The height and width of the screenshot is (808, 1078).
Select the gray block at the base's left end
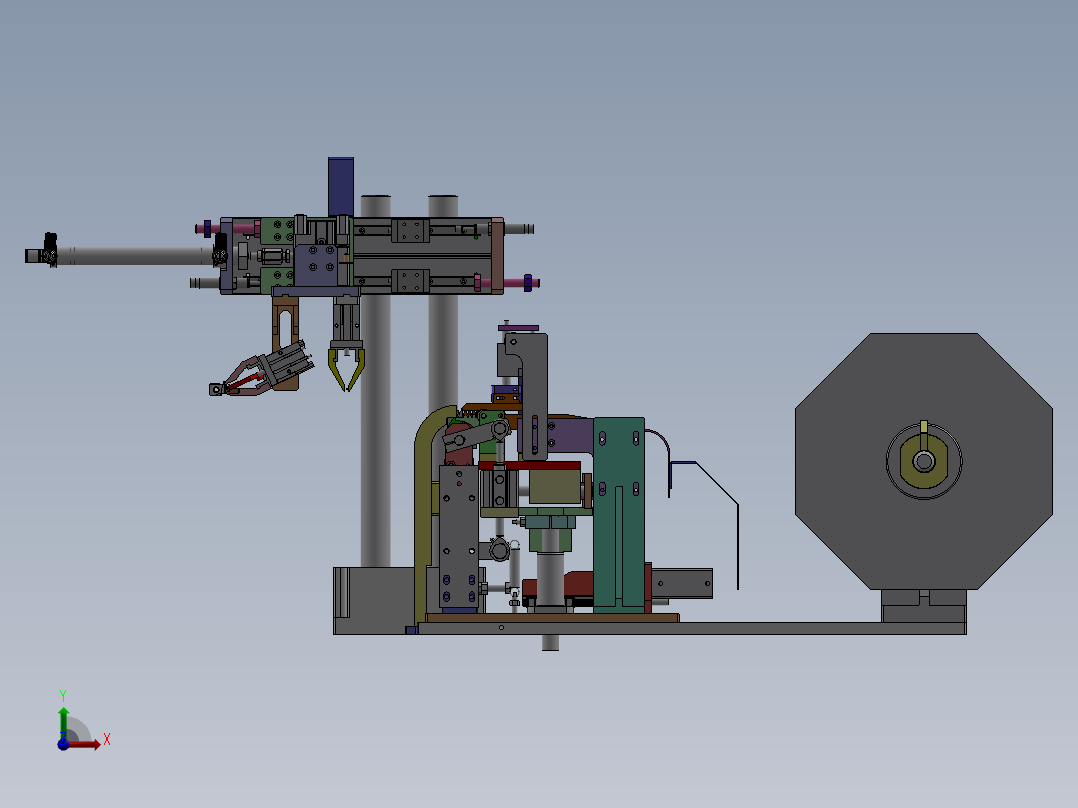point(373,600)
